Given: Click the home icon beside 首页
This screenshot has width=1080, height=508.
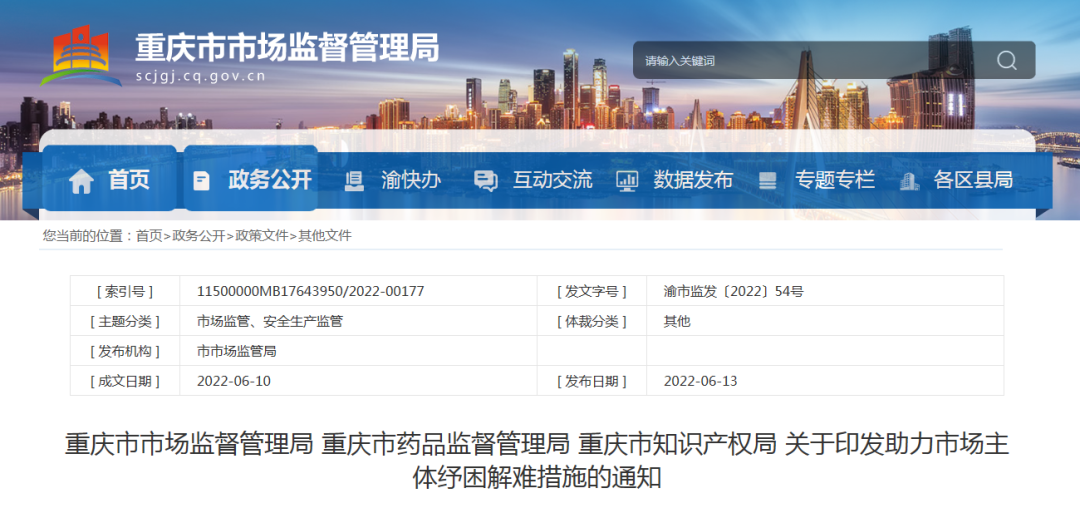Looking at the screenshot, I should (81, 181).
